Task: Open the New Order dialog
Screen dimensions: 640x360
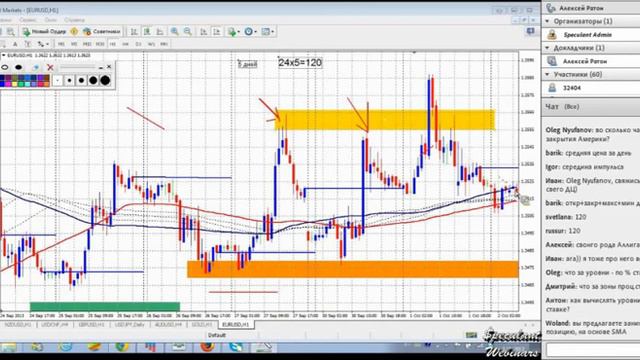Action: [x=44, y=31]
